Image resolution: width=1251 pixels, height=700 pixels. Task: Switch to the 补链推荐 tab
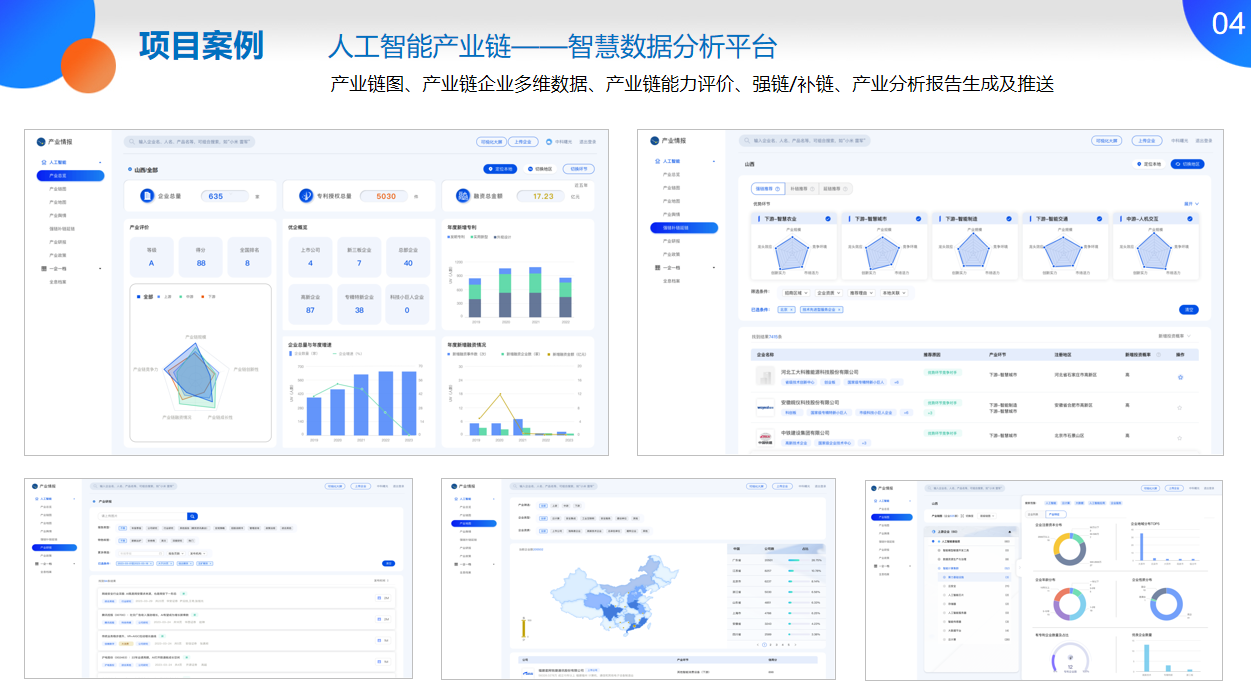pyautogui.click(x=801, y=188)
